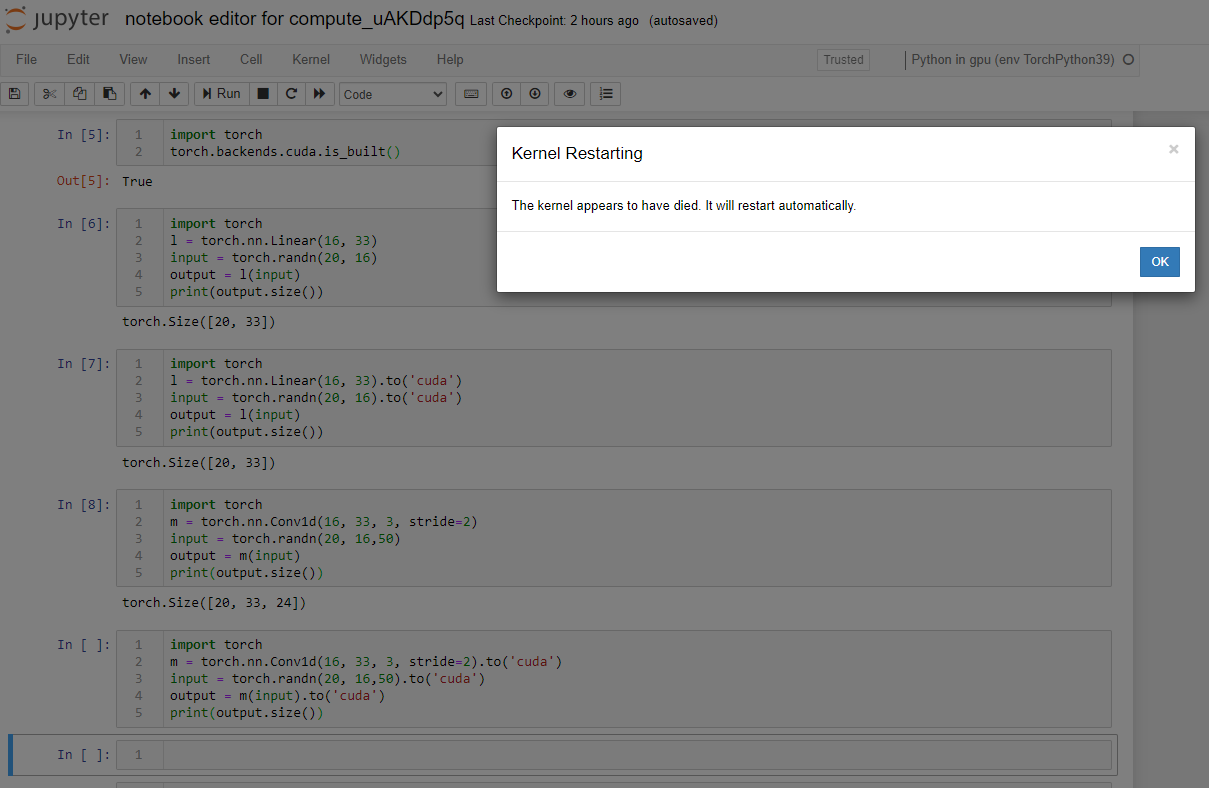Viewport: 1209px width, 788px height.
Task: Click the eye icon in the toolbar
Action: pyautogui.click(x=570, y=94)
